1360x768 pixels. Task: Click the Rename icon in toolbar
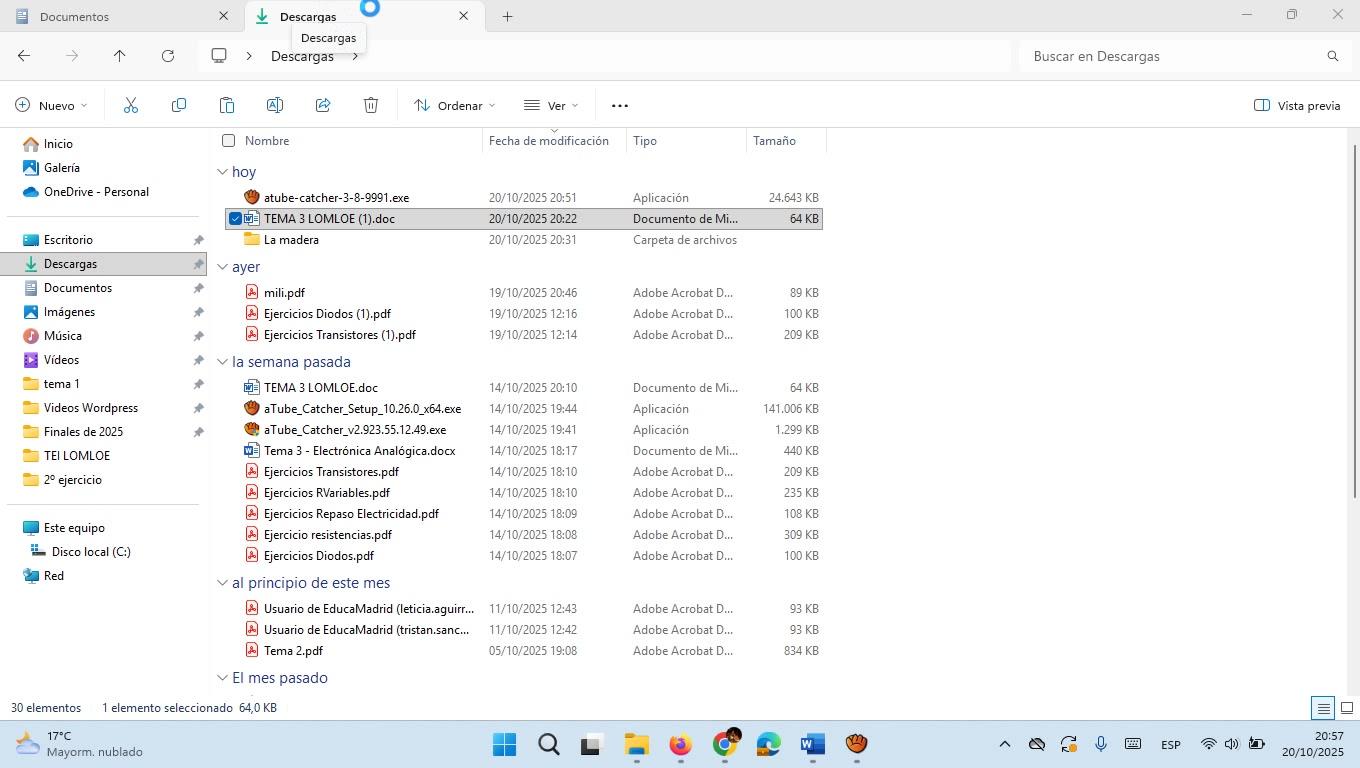[x=275, y=105]
